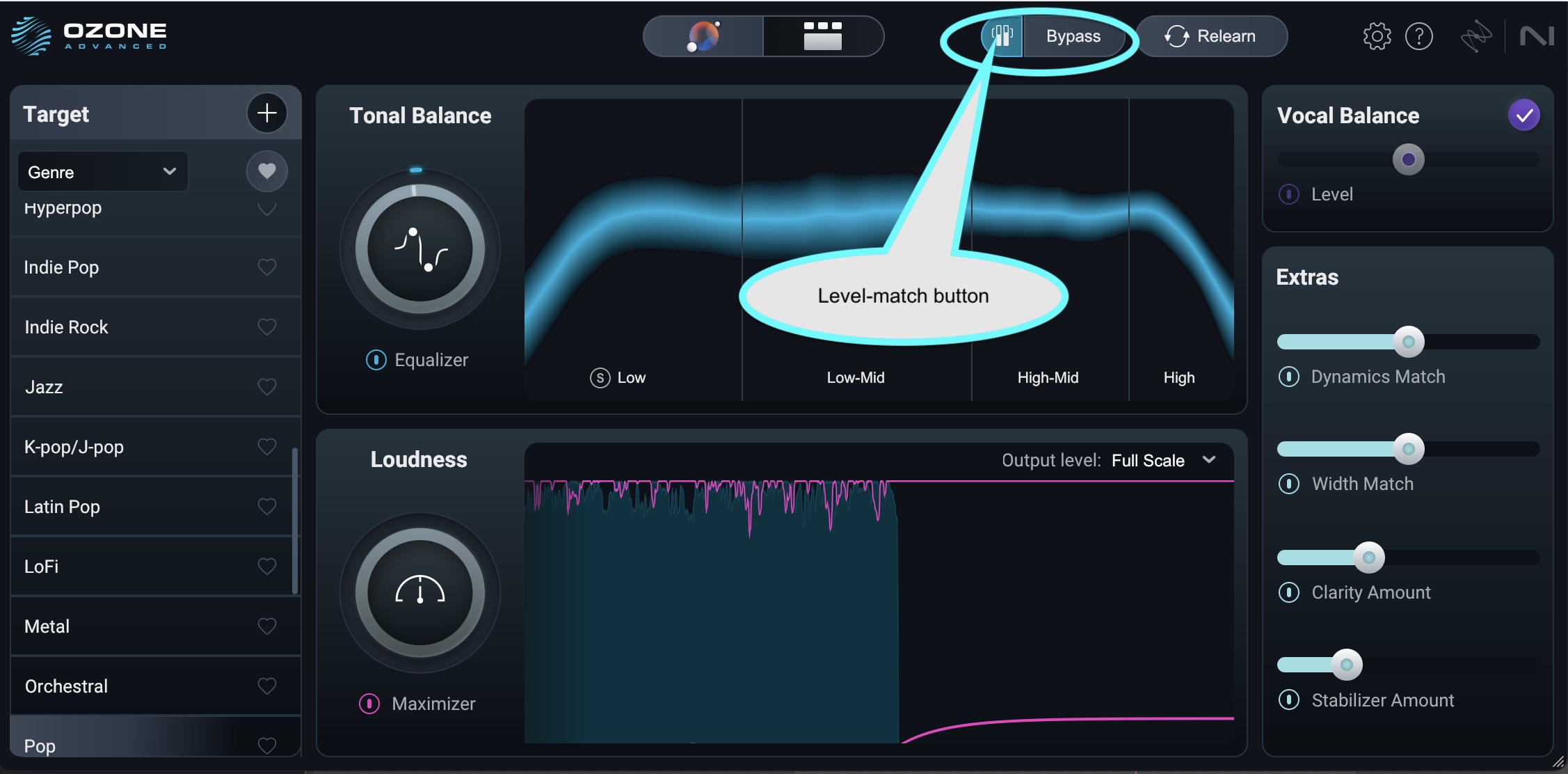Favorite the Pop genre

(x=267, y=745)
